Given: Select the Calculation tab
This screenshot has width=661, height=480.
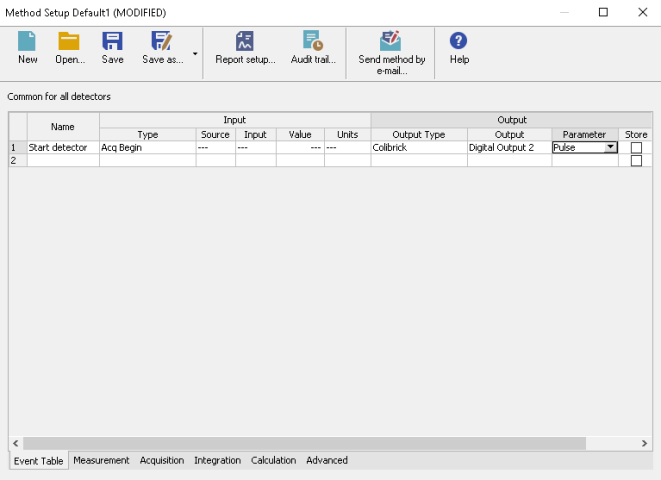Looking at the screenshot, I should point(273,460).
